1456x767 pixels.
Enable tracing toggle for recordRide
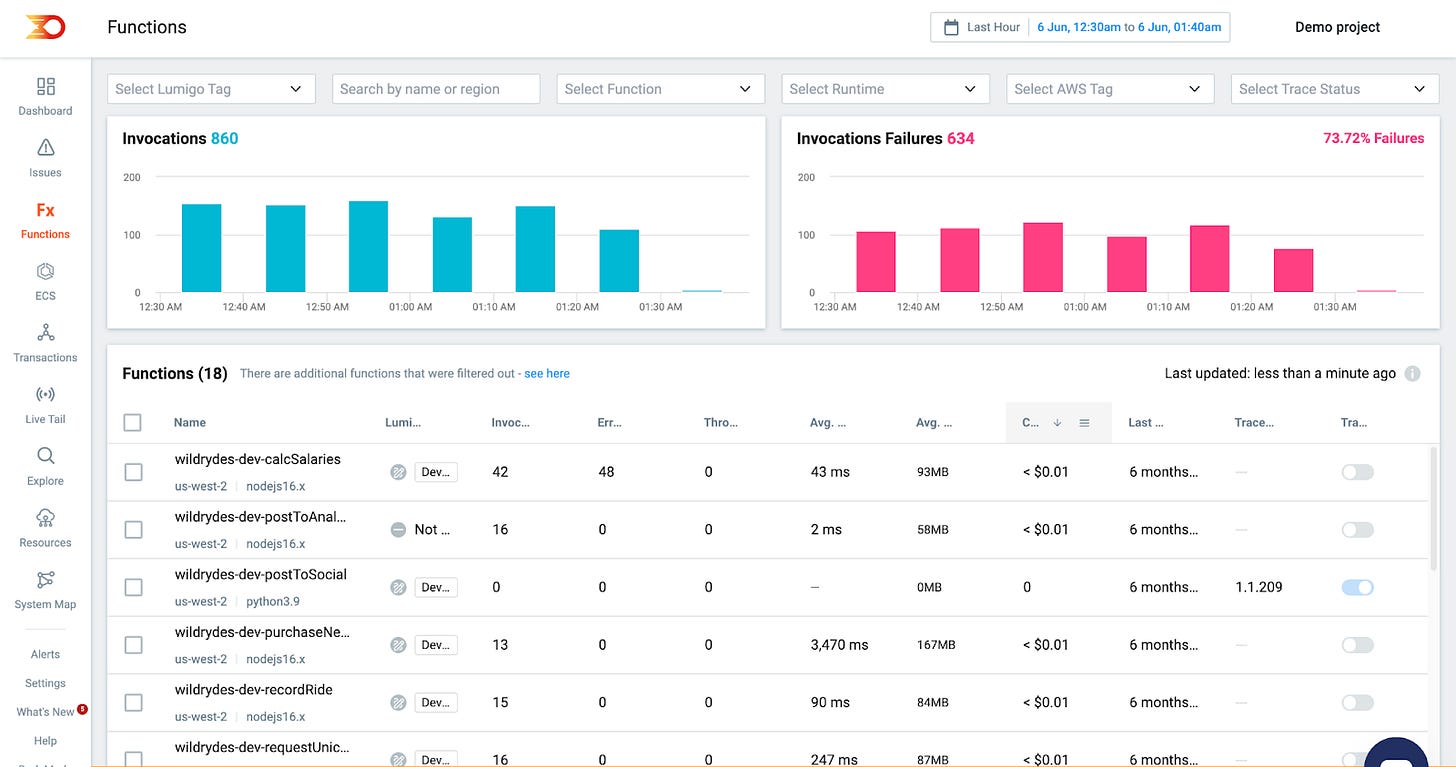[x=1357, y=703]
